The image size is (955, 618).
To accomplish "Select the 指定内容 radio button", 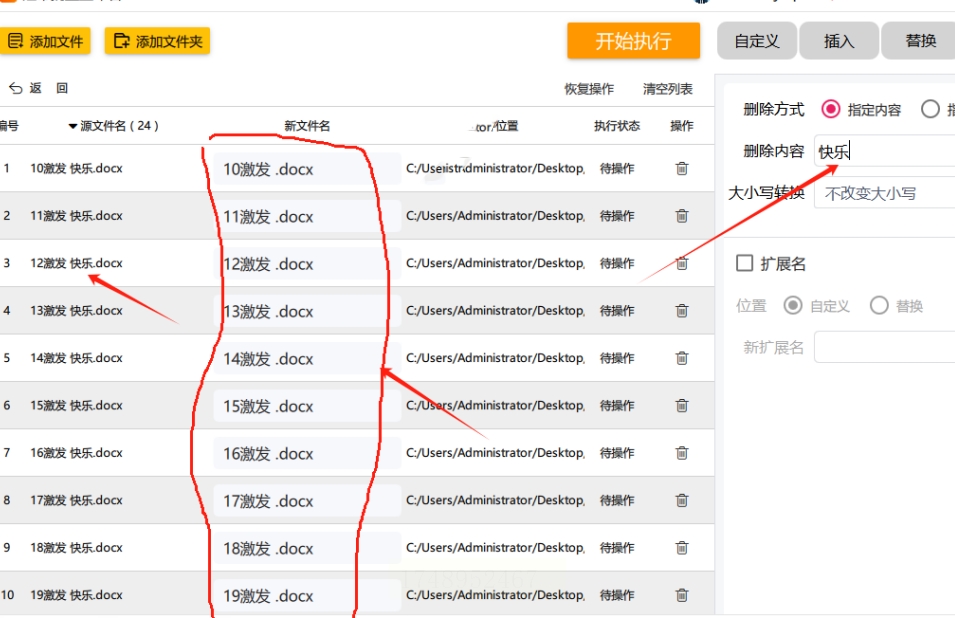I will pyautogui.click(x=831, y=110).
